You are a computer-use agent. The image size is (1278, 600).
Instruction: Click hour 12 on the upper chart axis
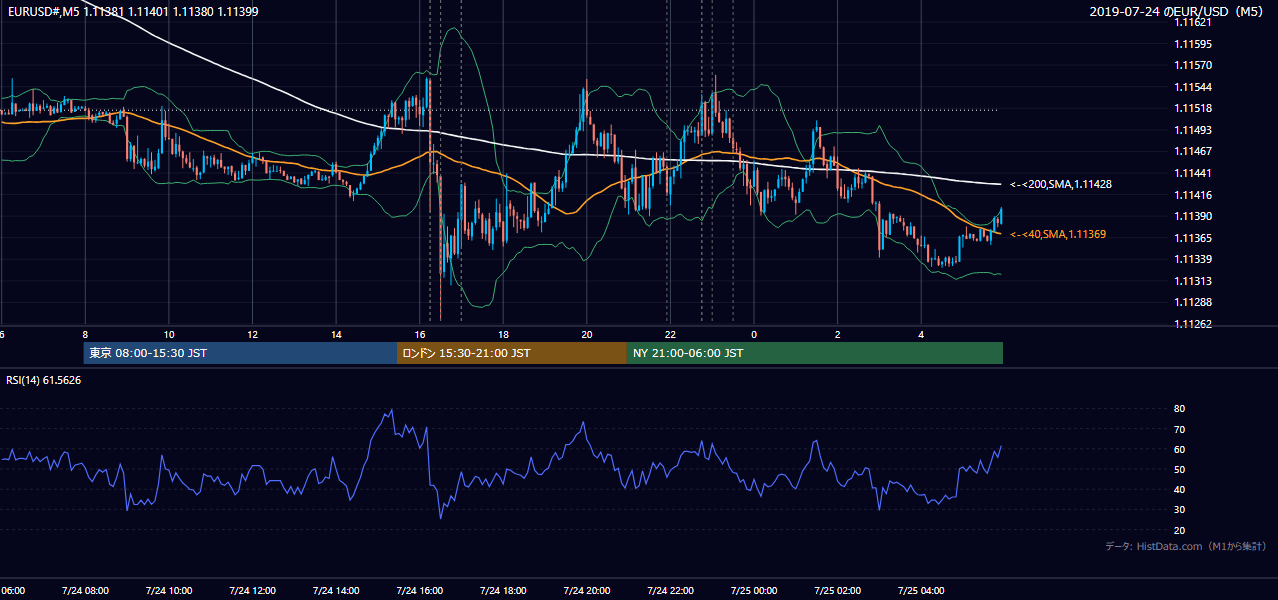(252, 335)
